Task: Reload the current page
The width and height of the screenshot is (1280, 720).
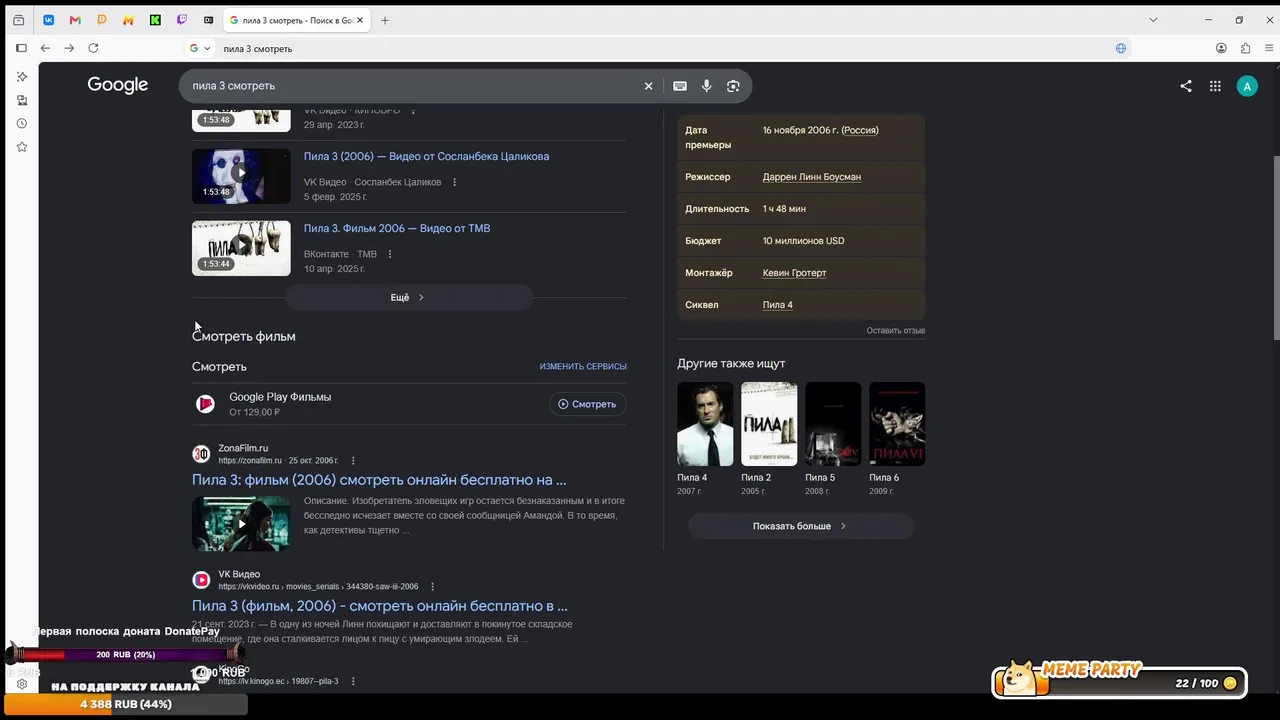Action: click(93, 48)
